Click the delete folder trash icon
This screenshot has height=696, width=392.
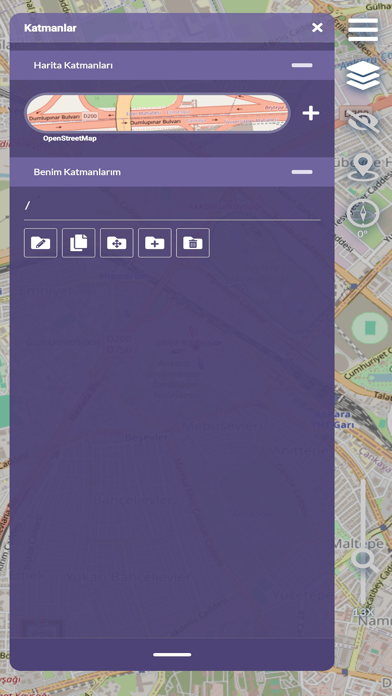pos(193,243)
